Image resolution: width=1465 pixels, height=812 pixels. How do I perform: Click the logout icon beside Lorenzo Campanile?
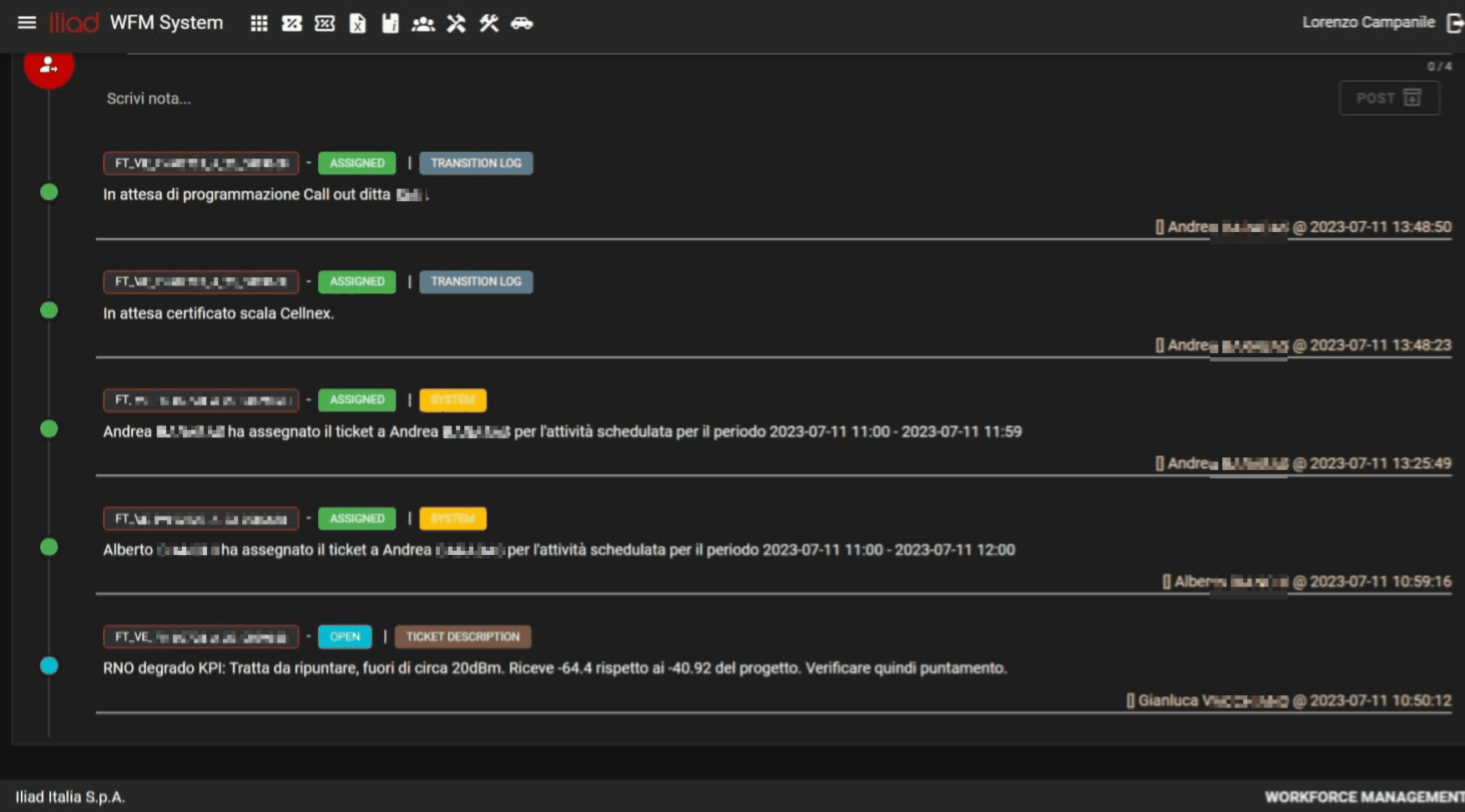point(1455,23)
